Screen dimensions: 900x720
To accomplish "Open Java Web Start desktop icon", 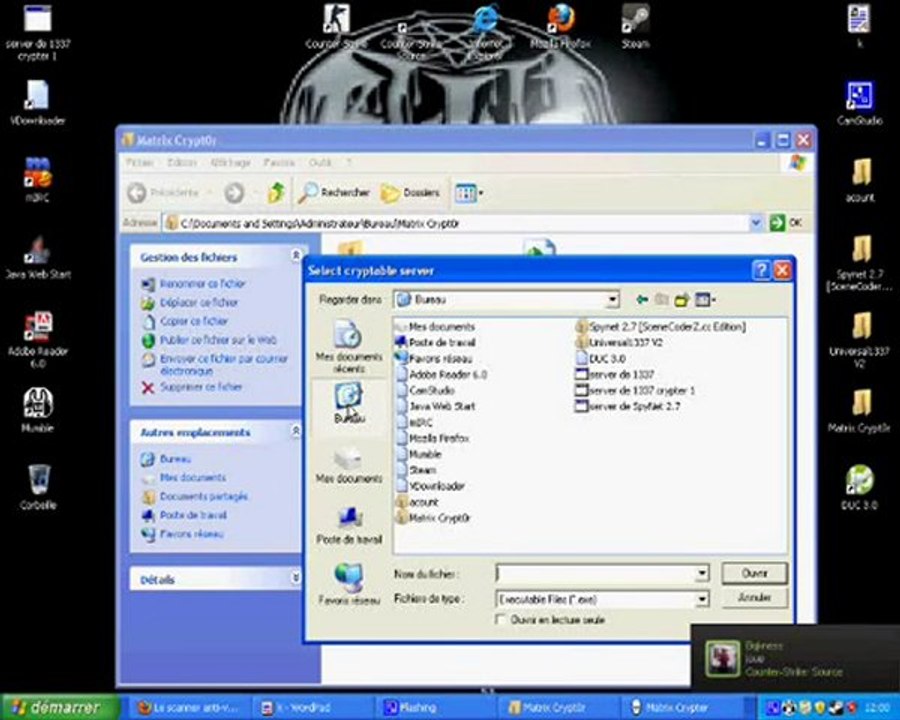I will [38, 257].
